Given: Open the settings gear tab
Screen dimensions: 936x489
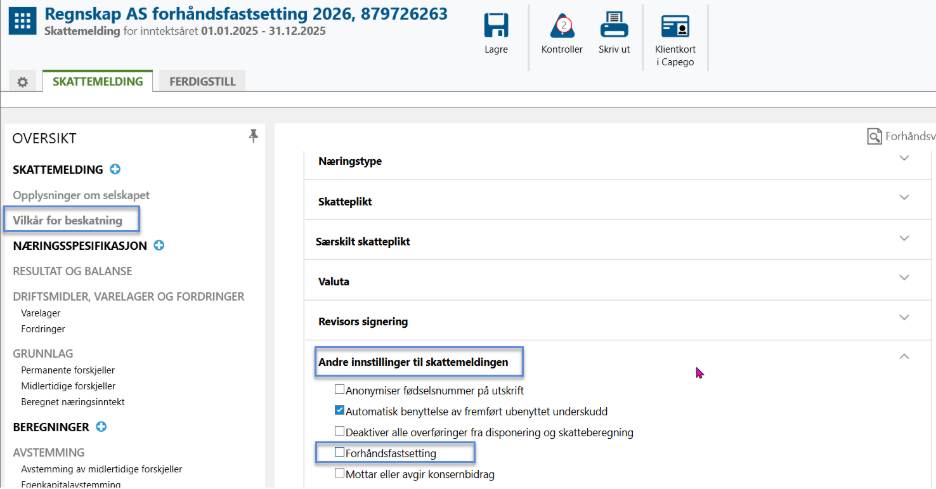Looking at the screenshot, I should click(x=22, y=81).
